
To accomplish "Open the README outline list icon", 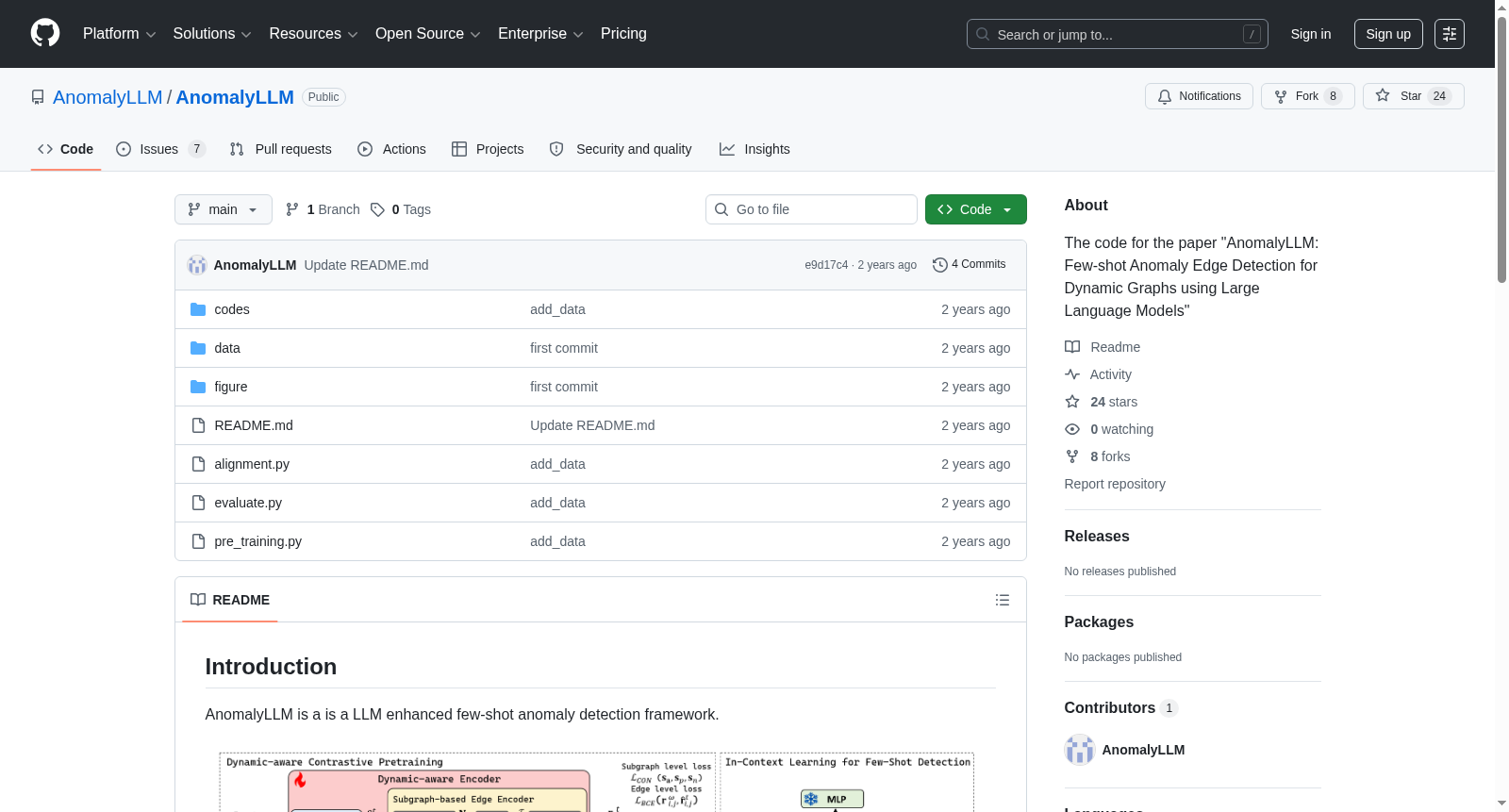I will [1003, 600].
